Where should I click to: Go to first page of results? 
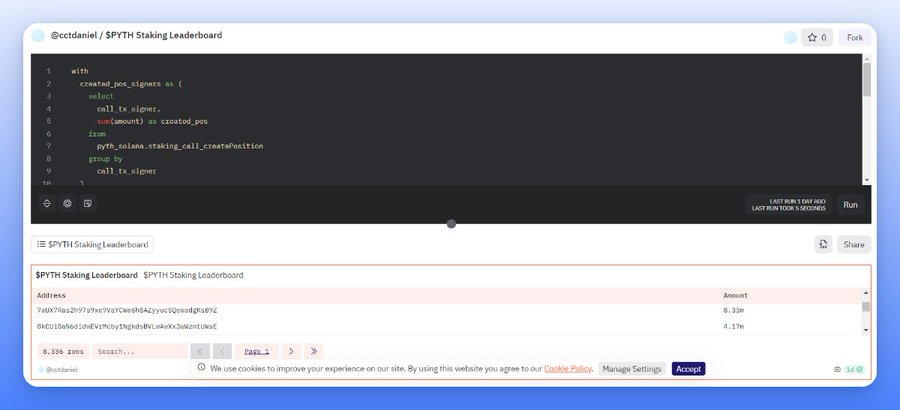(200, 351)
